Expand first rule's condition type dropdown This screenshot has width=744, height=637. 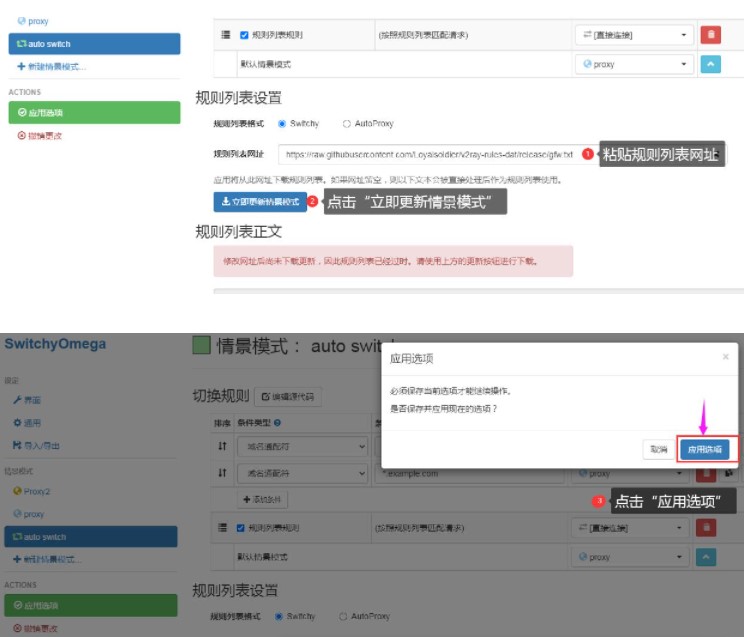[302, 446]
